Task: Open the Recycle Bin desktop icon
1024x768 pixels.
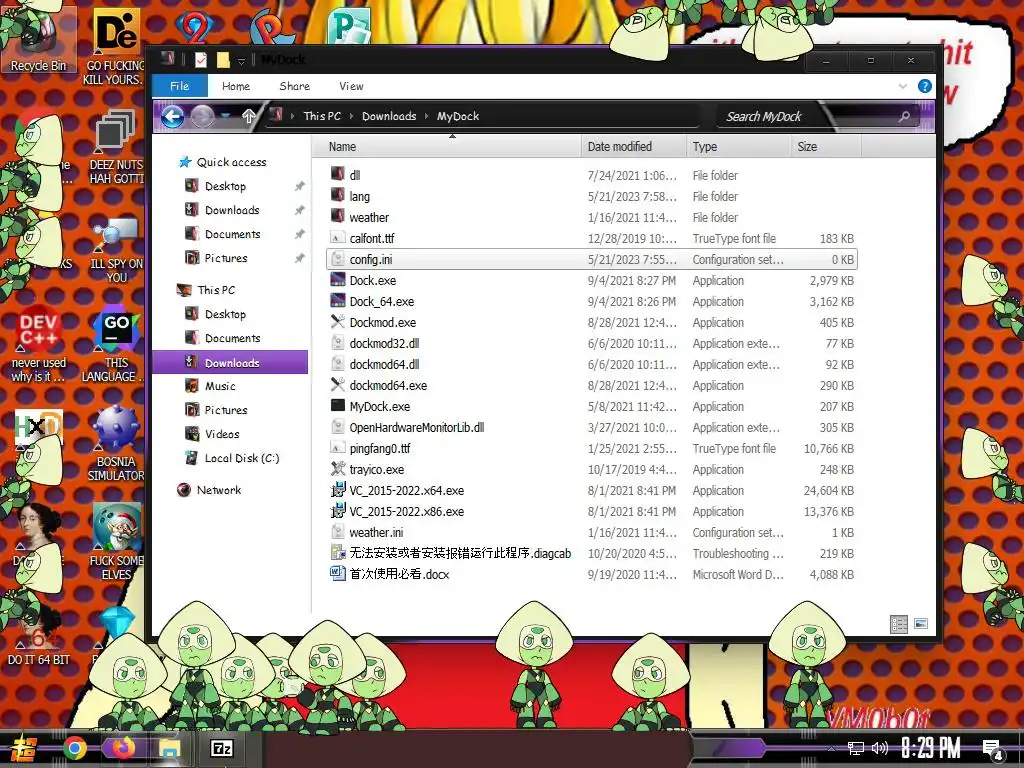Action: 39,39
